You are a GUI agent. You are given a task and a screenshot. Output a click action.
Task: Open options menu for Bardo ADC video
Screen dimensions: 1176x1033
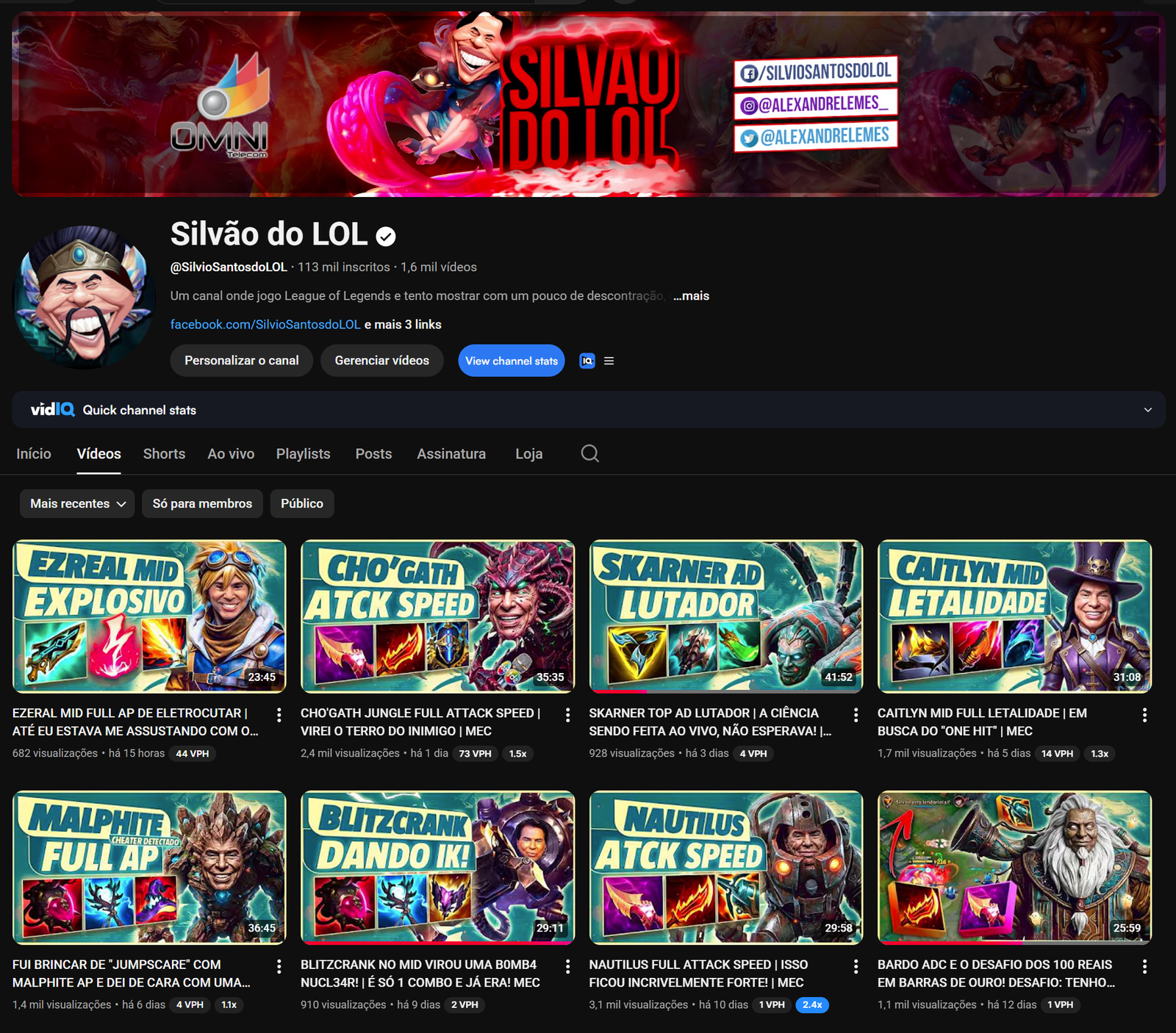click(x=1144, y=966)
